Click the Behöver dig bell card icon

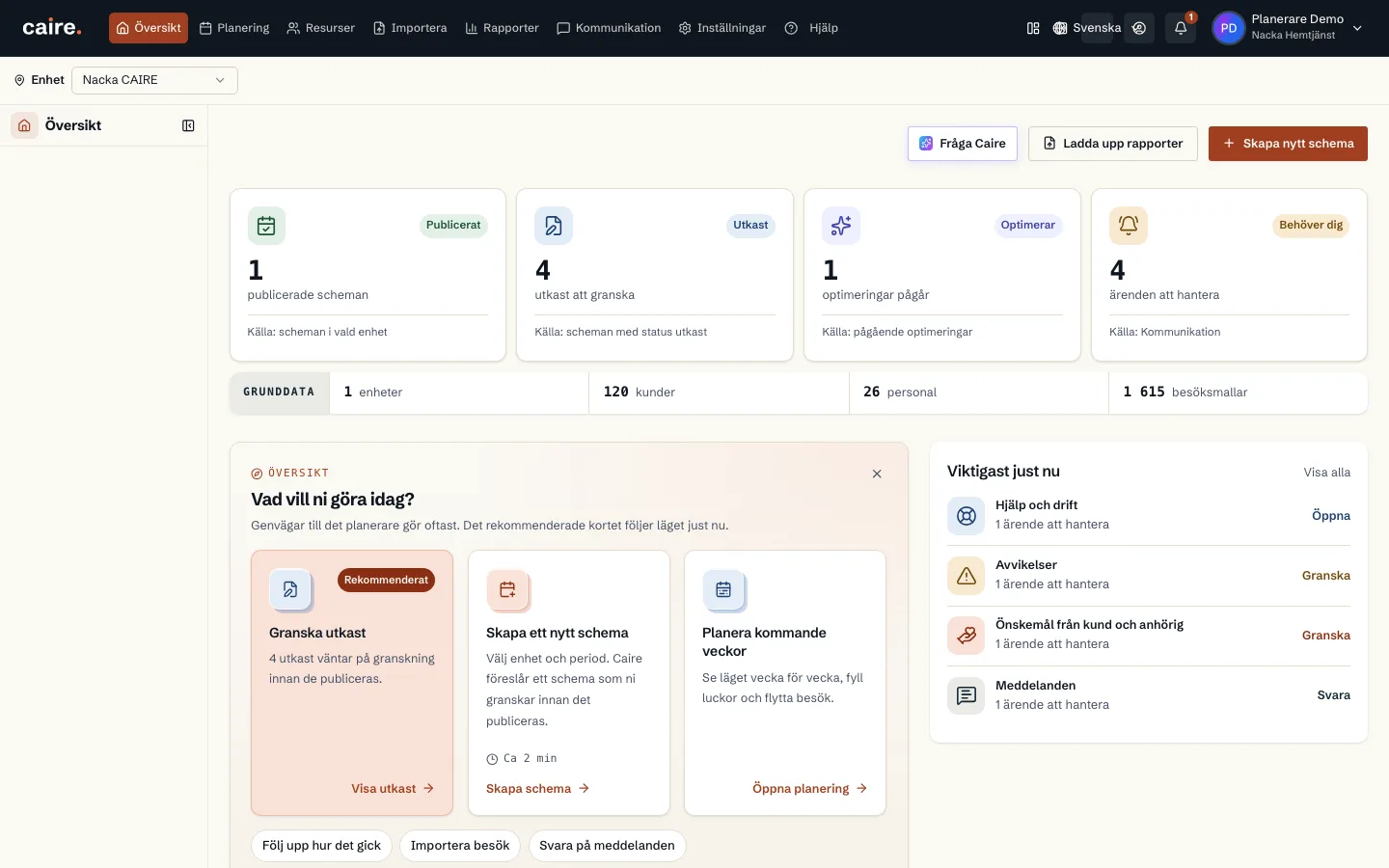pos(1128,226)
